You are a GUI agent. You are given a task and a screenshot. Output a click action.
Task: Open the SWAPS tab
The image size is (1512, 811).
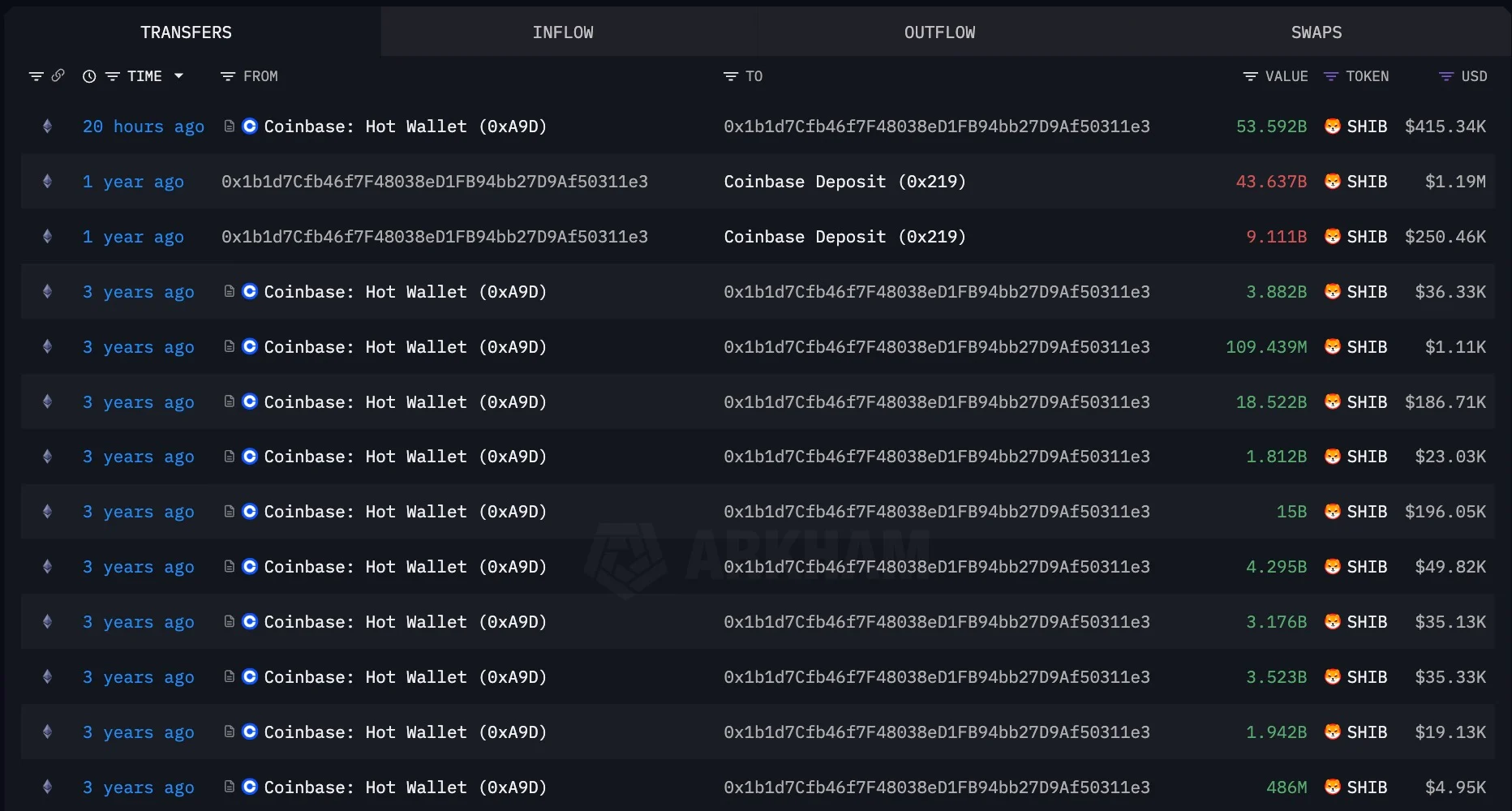point(1316,32)
